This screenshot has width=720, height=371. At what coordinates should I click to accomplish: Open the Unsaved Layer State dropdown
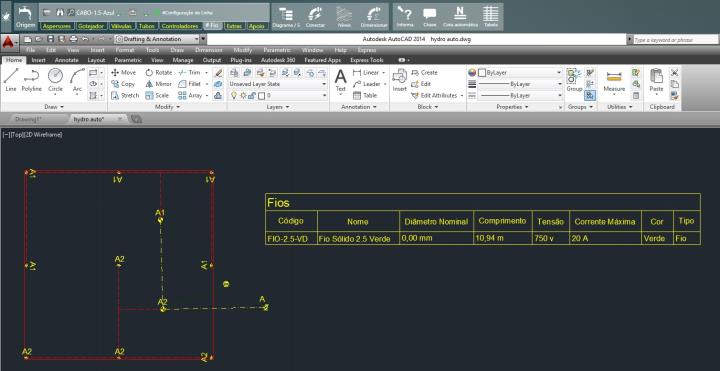pos(278,84)
